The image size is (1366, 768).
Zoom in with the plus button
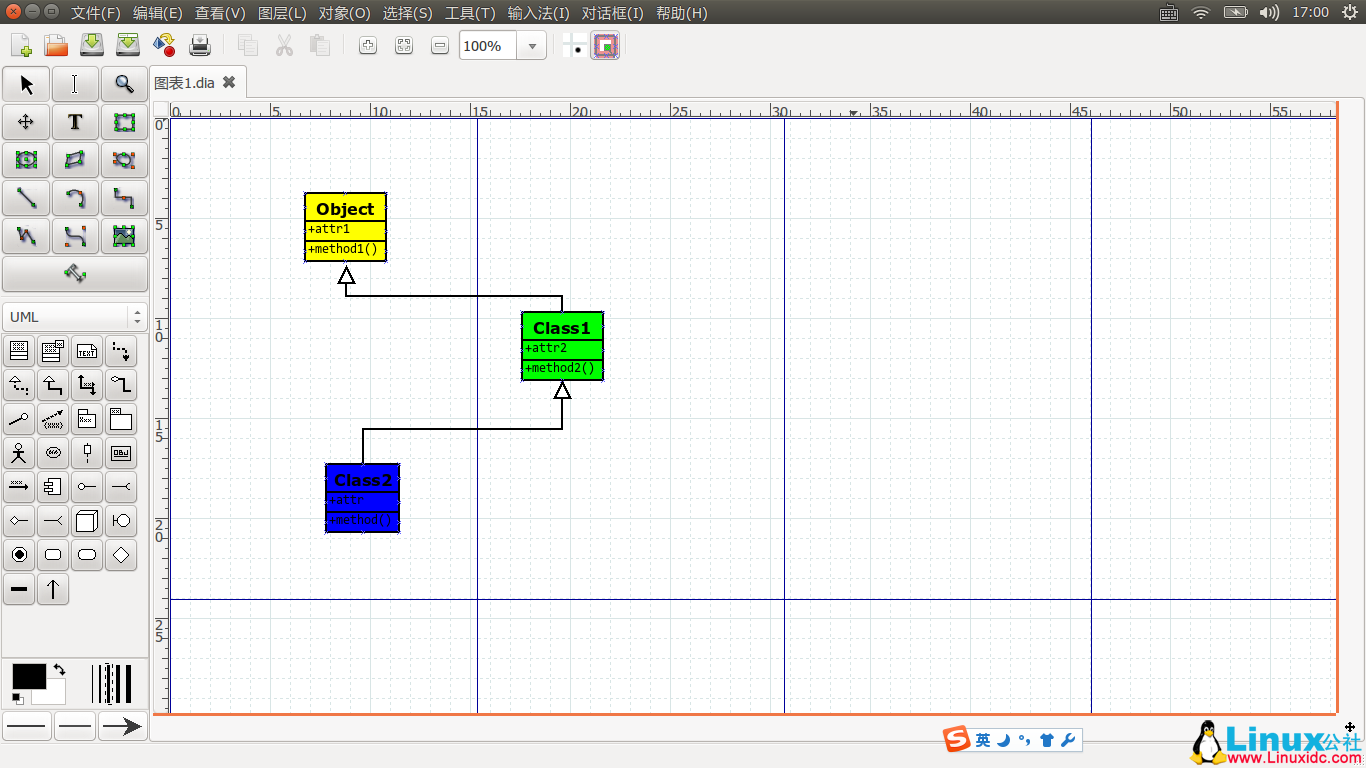tap(368, 45)
